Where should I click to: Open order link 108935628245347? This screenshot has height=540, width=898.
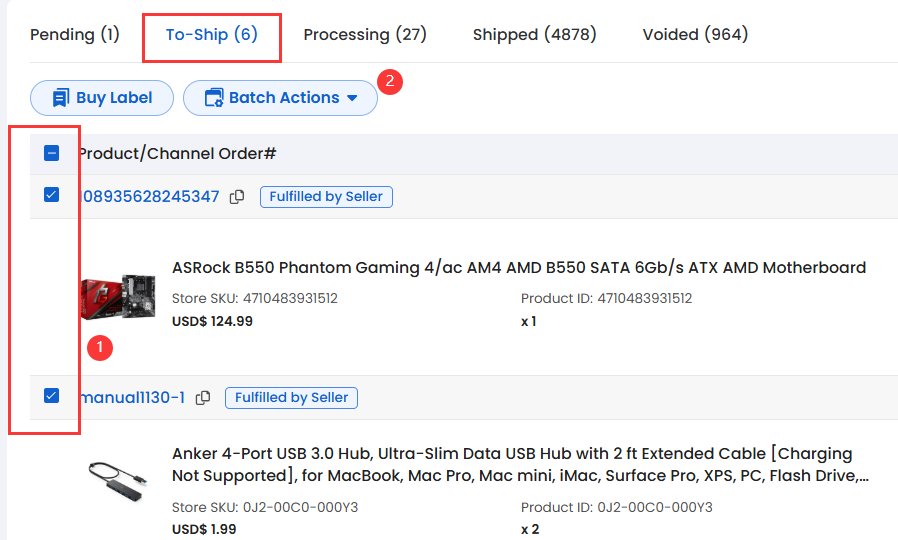click(150, 196)
